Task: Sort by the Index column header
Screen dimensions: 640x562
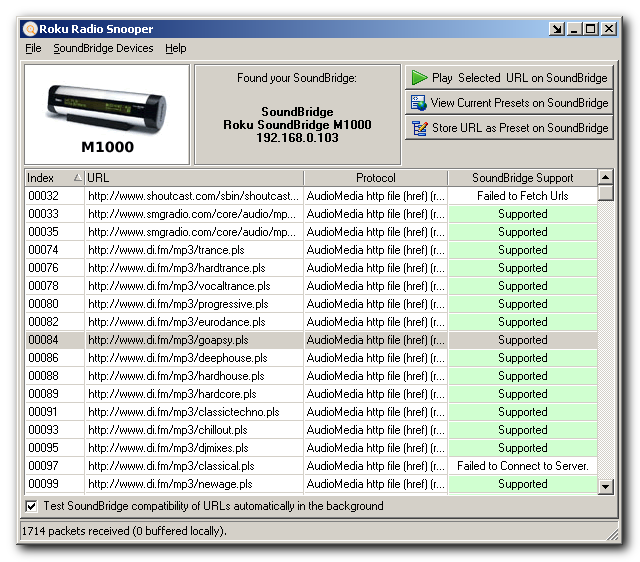Action: (54, 178)
